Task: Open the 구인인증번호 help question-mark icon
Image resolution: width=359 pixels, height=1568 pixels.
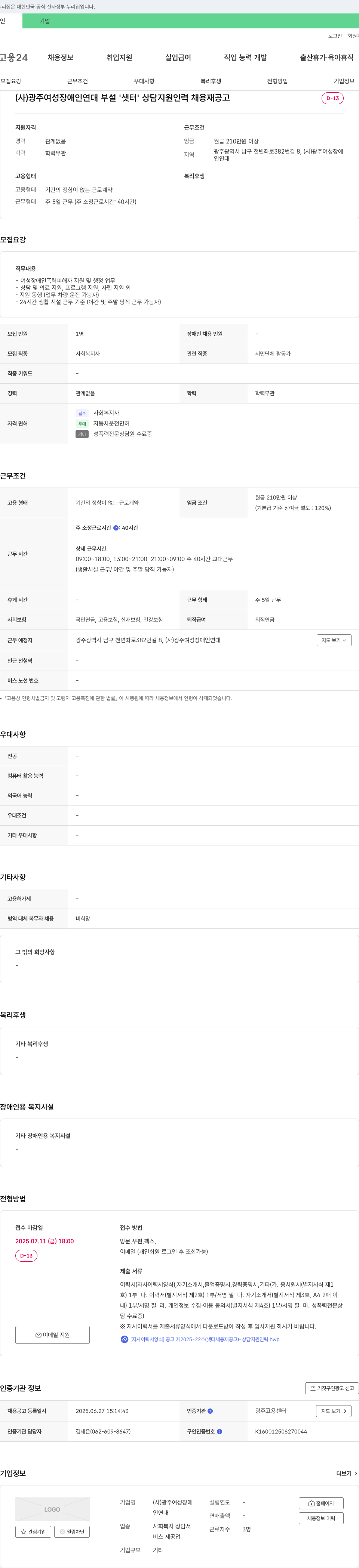Action: [x=220, y=1432]
